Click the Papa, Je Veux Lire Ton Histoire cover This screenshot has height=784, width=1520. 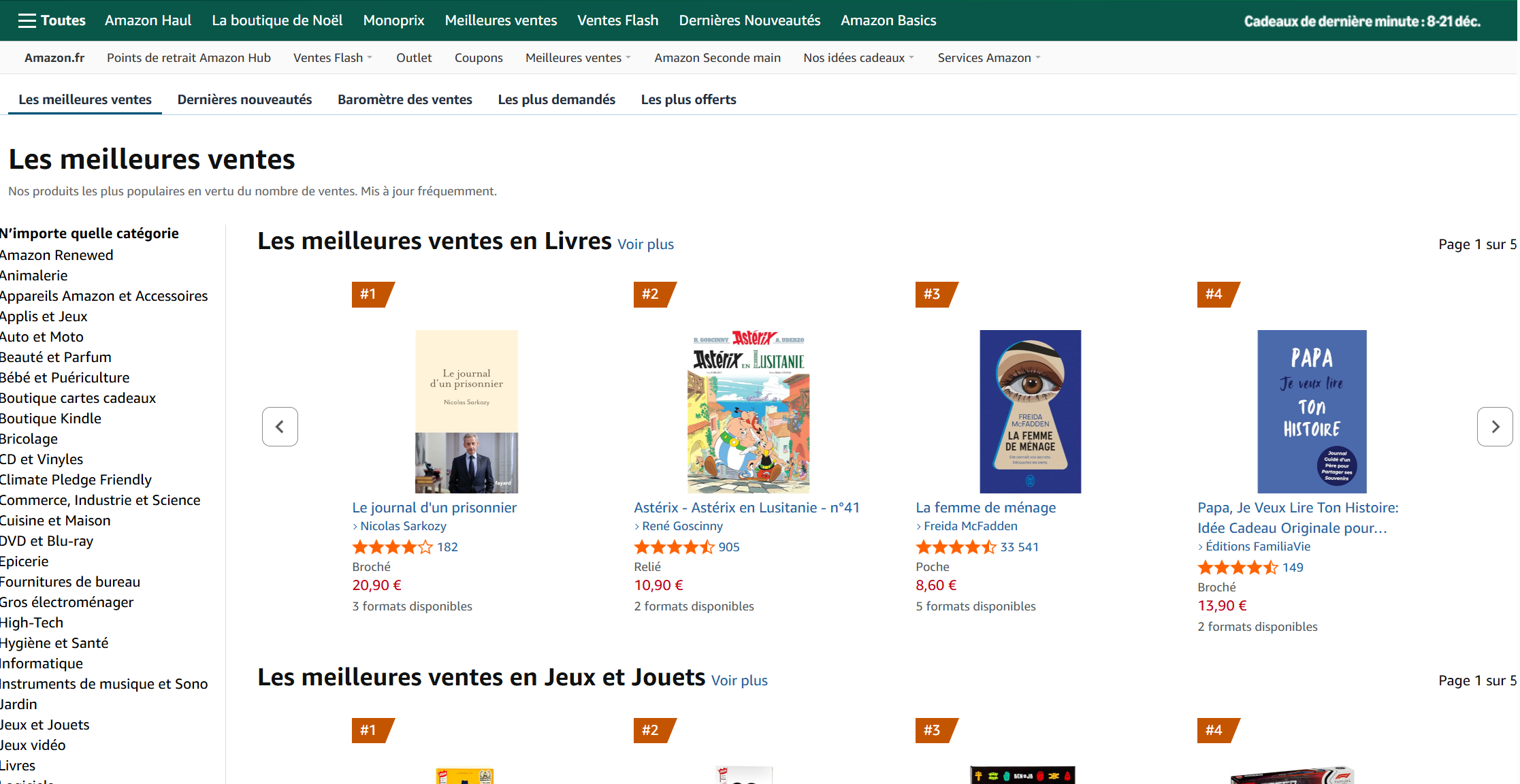coord(1311,412)
